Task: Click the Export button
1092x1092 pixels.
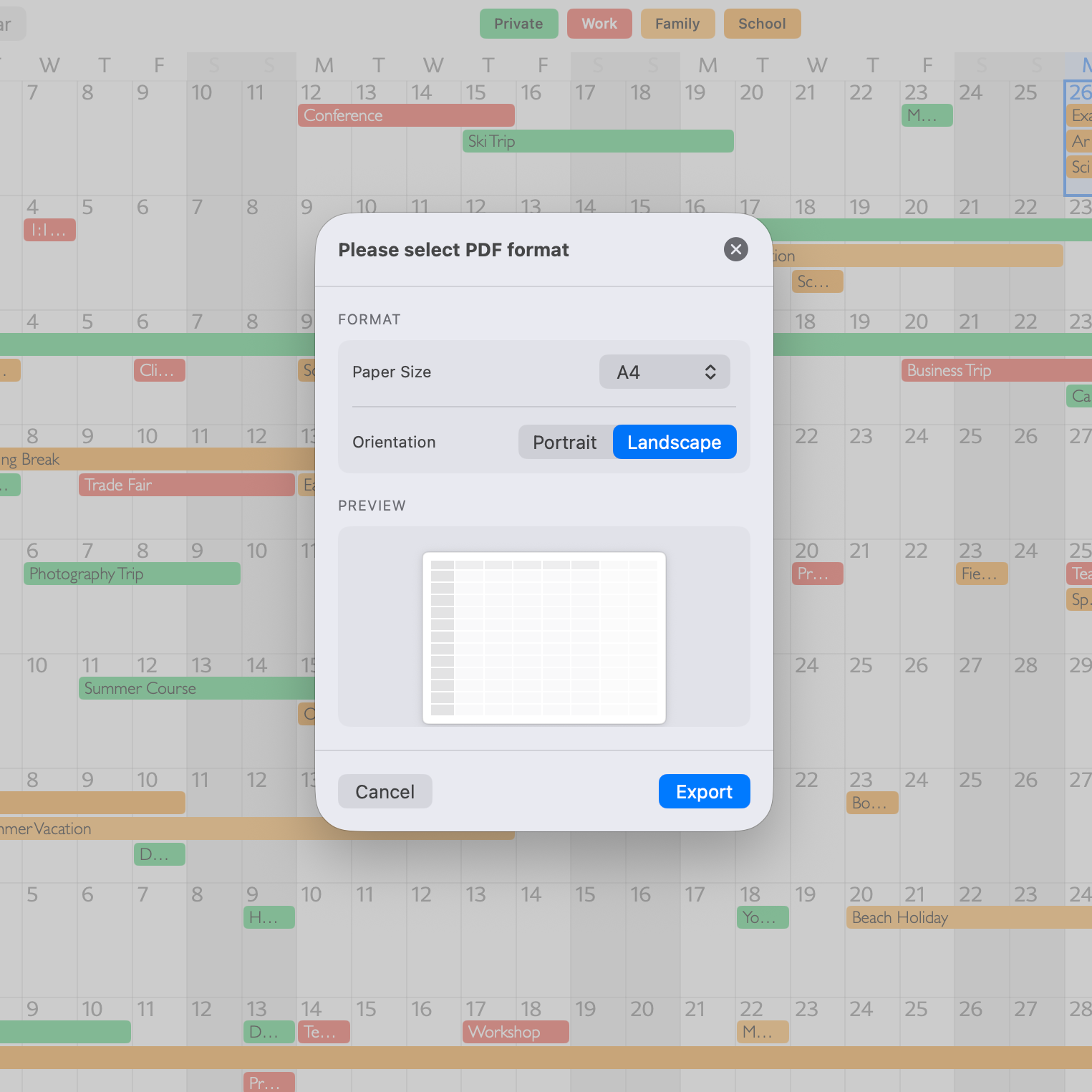Action: (x=704, y=791)
